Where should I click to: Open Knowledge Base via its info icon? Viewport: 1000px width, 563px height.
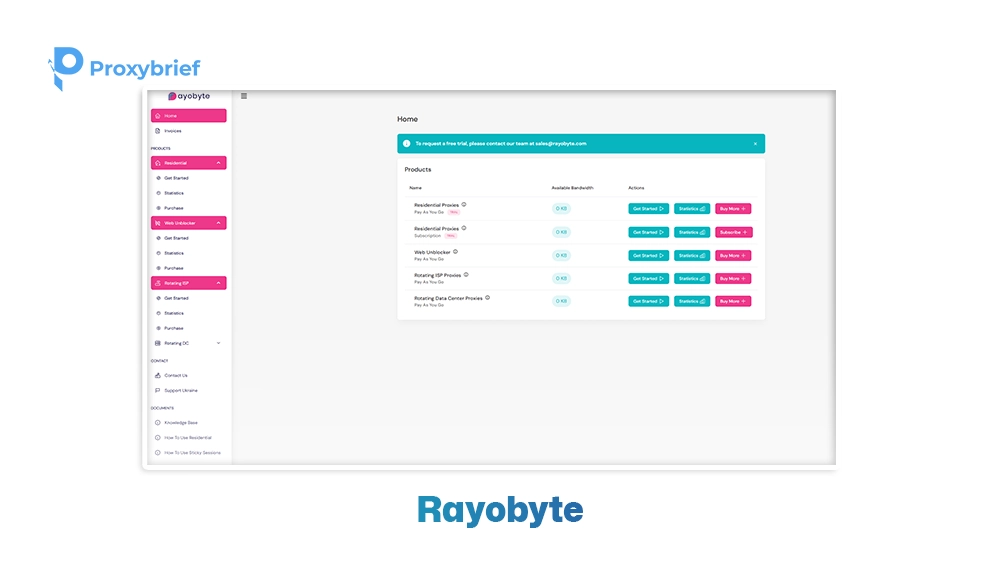pos(158,423)
